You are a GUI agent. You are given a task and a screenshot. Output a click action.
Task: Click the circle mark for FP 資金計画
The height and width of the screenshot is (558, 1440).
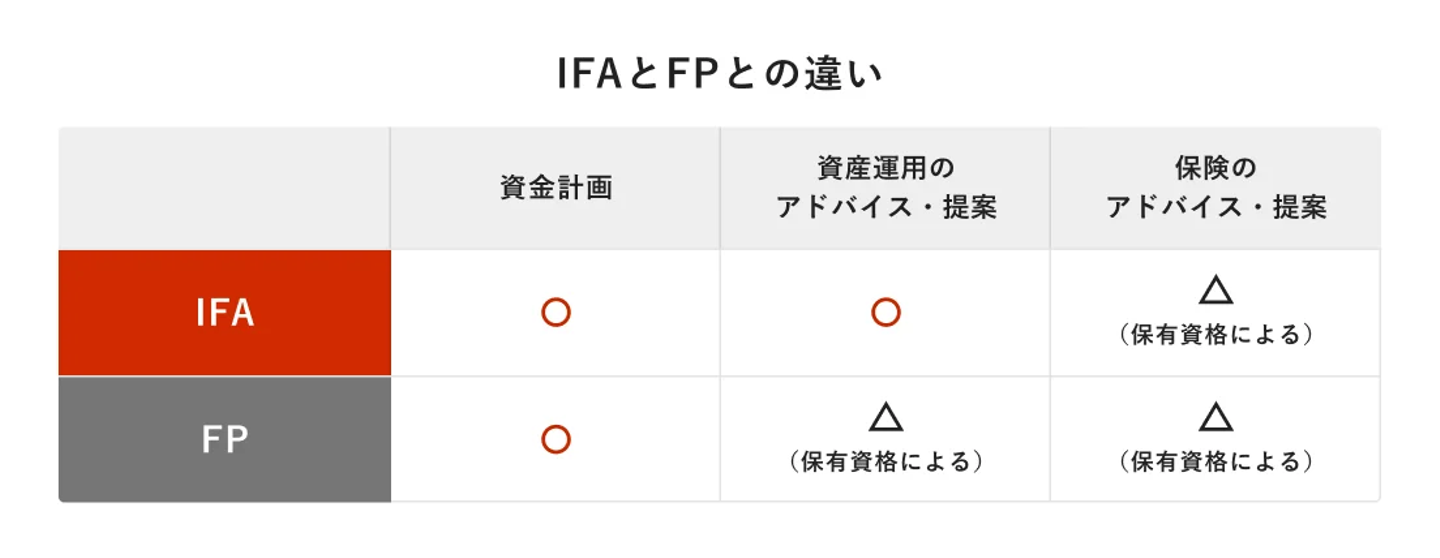555,439
